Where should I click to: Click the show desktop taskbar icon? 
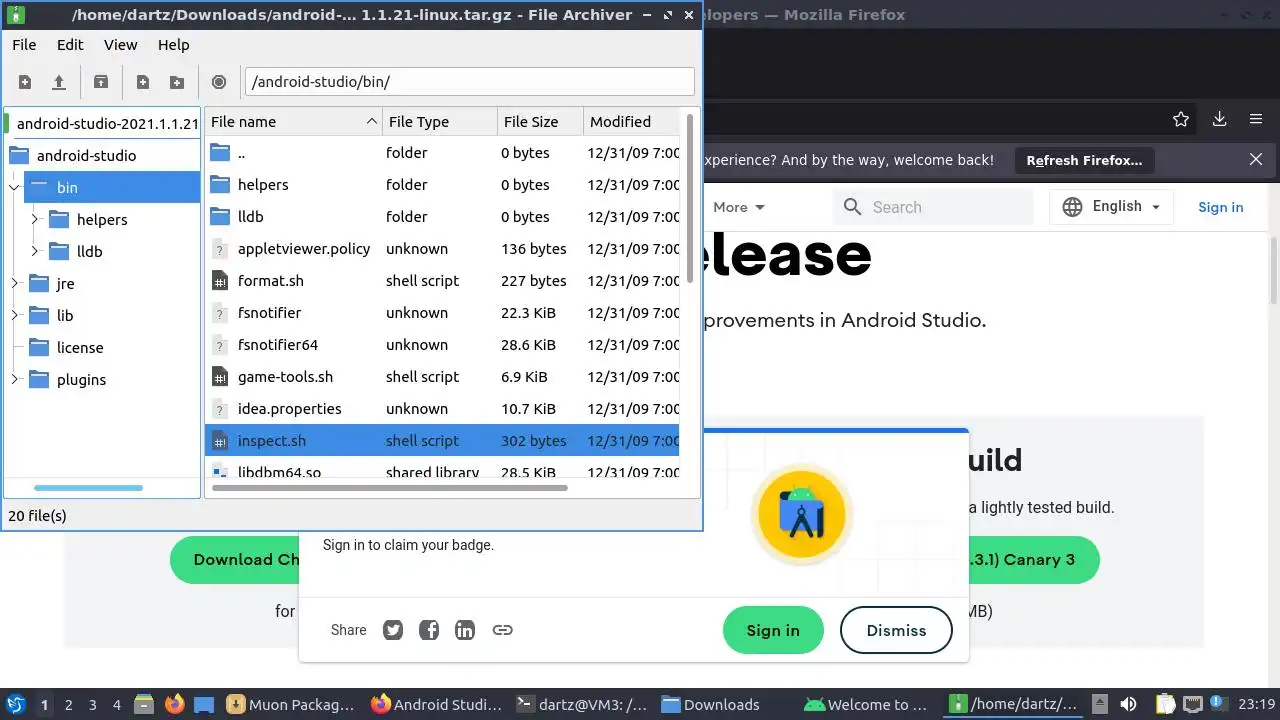click(x=204, y=704)
